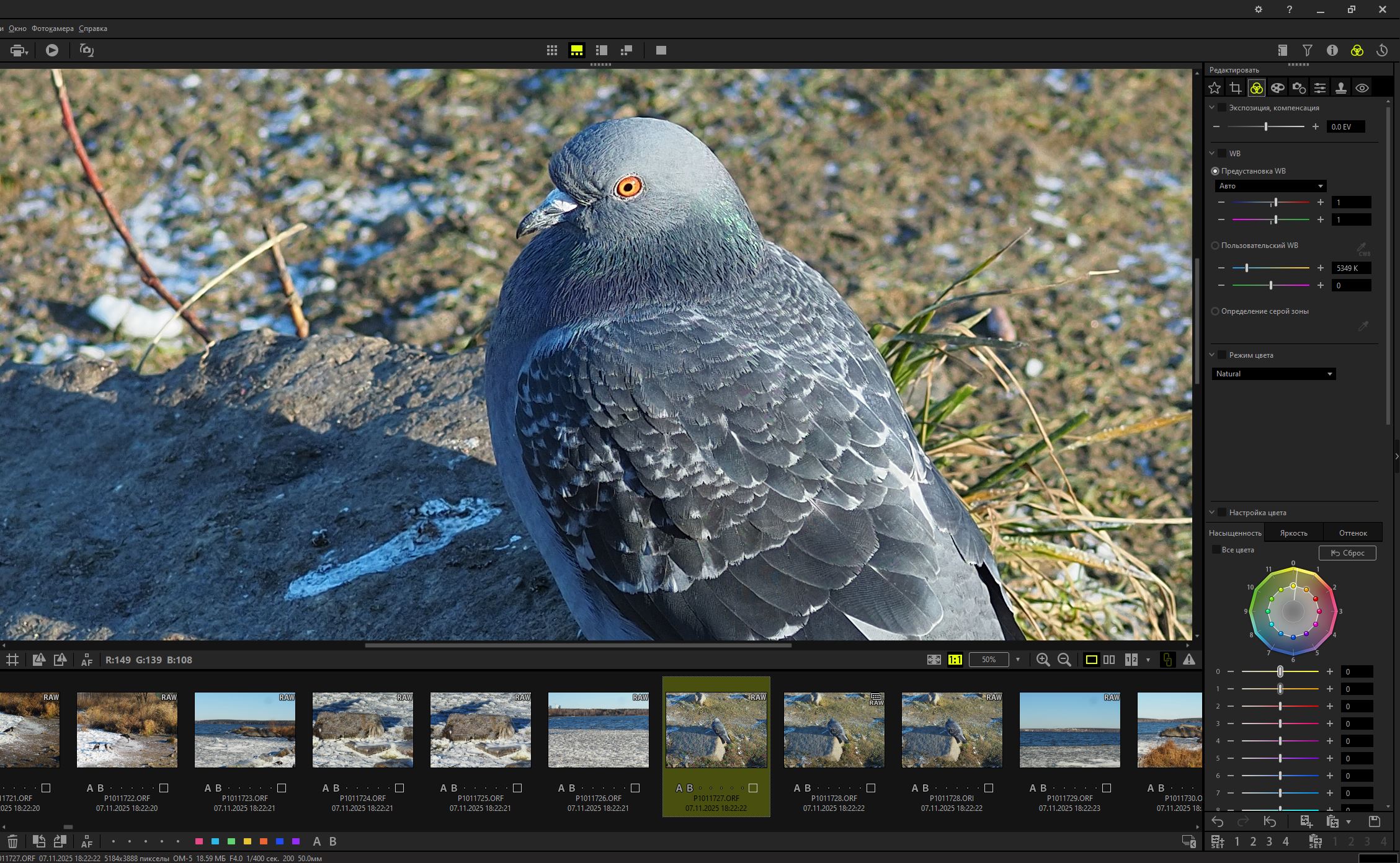Select the Определение серой зоны option
1400x863 pixels.
pos(1215,311)
